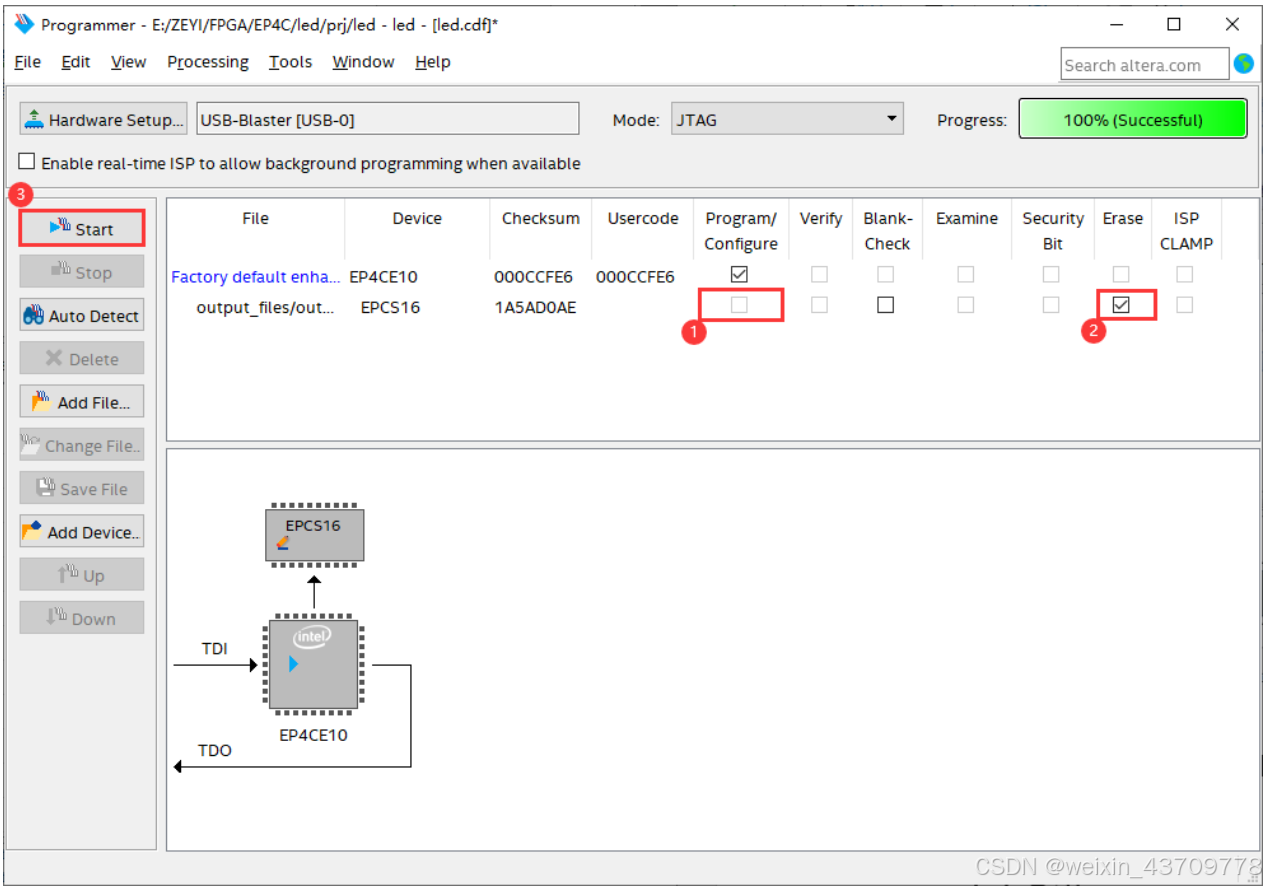
Task: Move the selected device Down
Action: click(x=82, y=618)
